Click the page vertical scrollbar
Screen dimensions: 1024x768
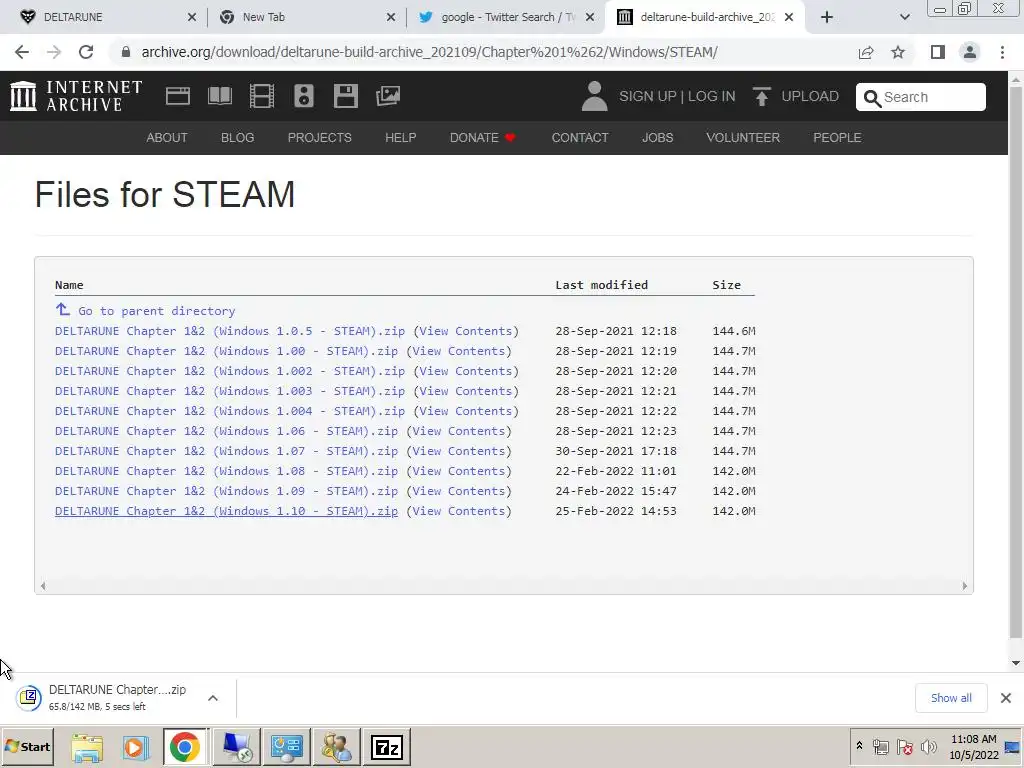point(1016,362)
